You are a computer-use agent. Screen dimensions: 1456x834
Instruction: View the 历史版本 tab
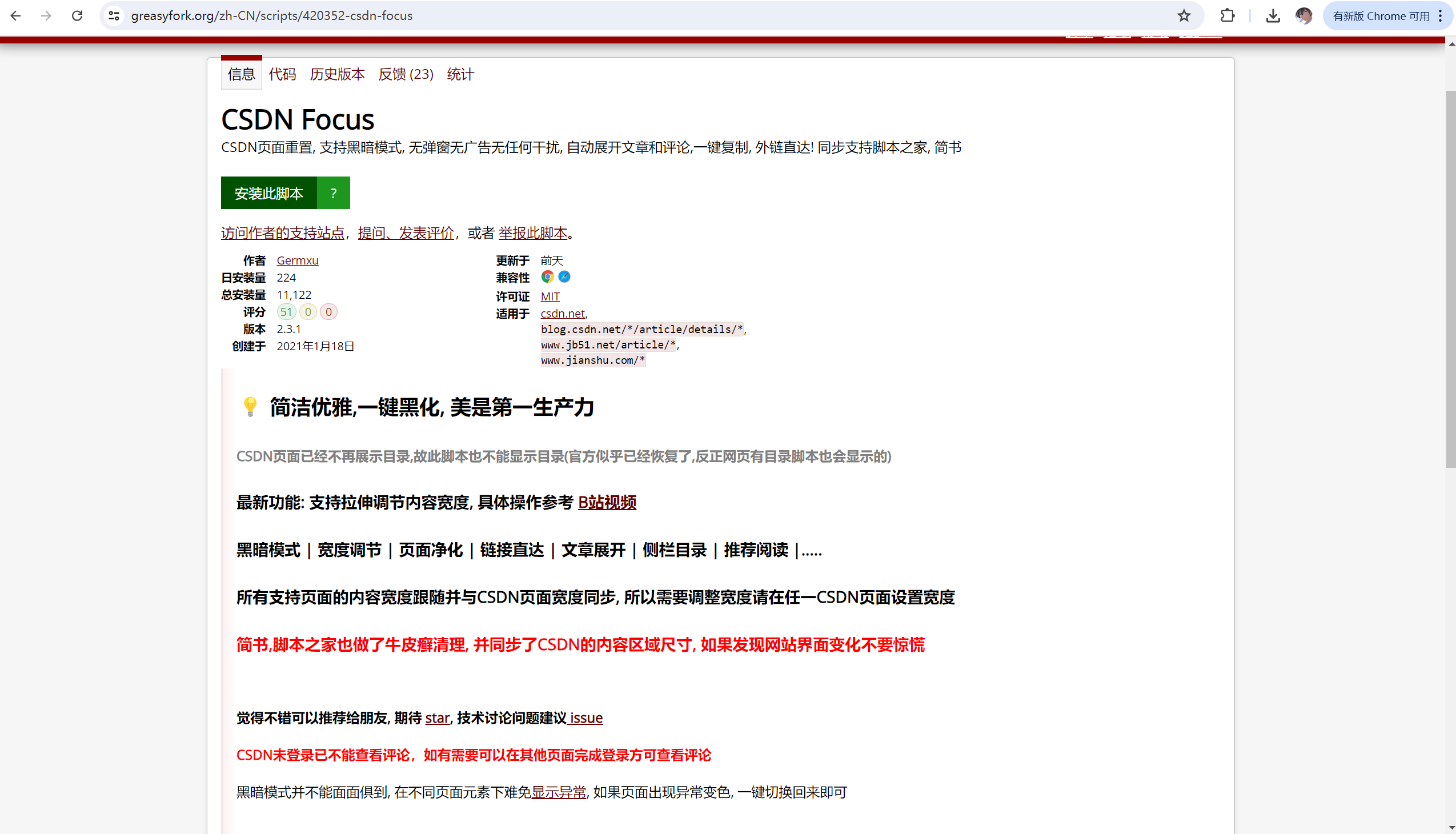(338, 74)
